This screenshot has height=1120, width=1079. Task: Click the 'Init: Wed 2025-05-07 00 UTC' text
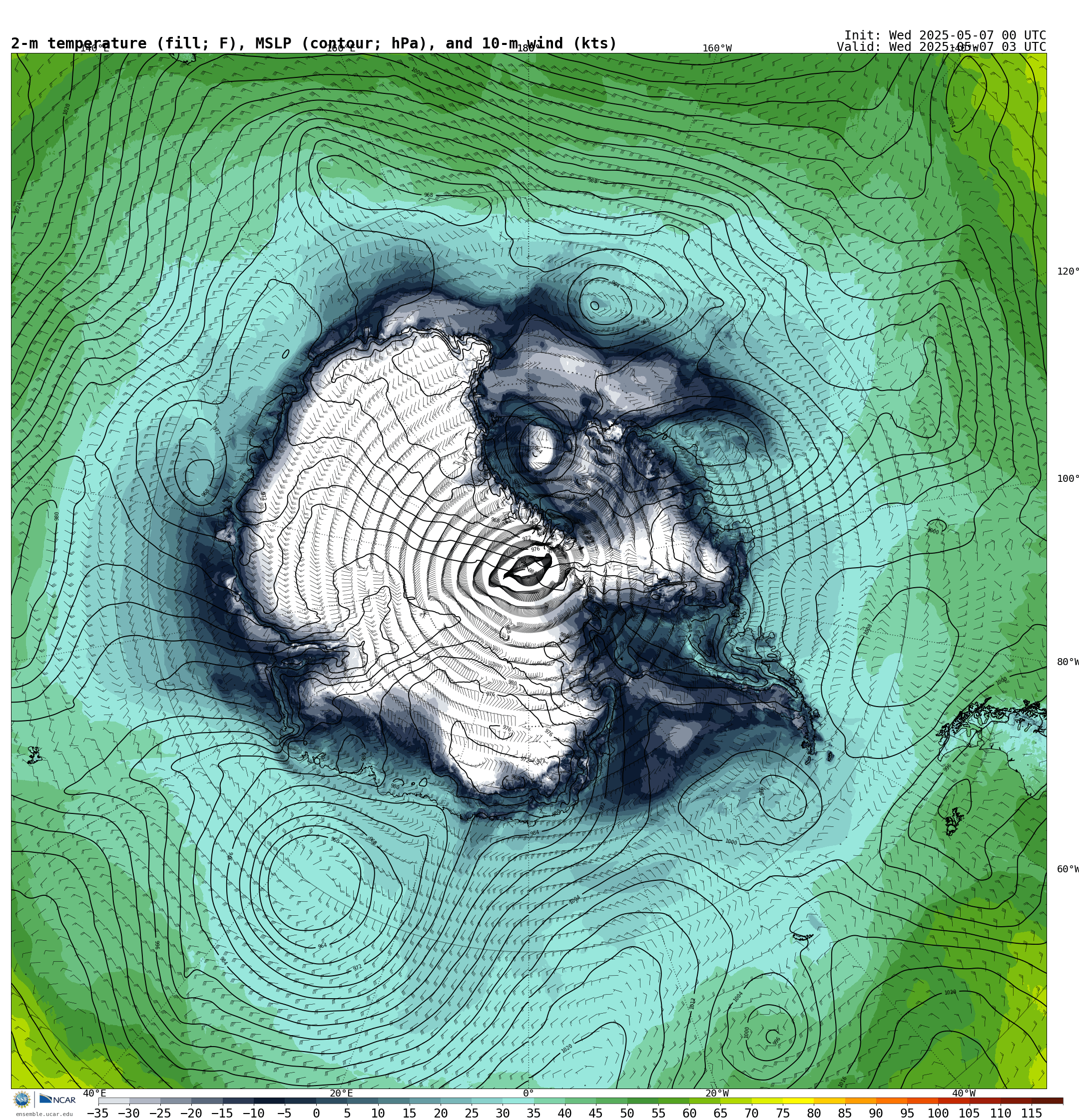coord(945,35)
